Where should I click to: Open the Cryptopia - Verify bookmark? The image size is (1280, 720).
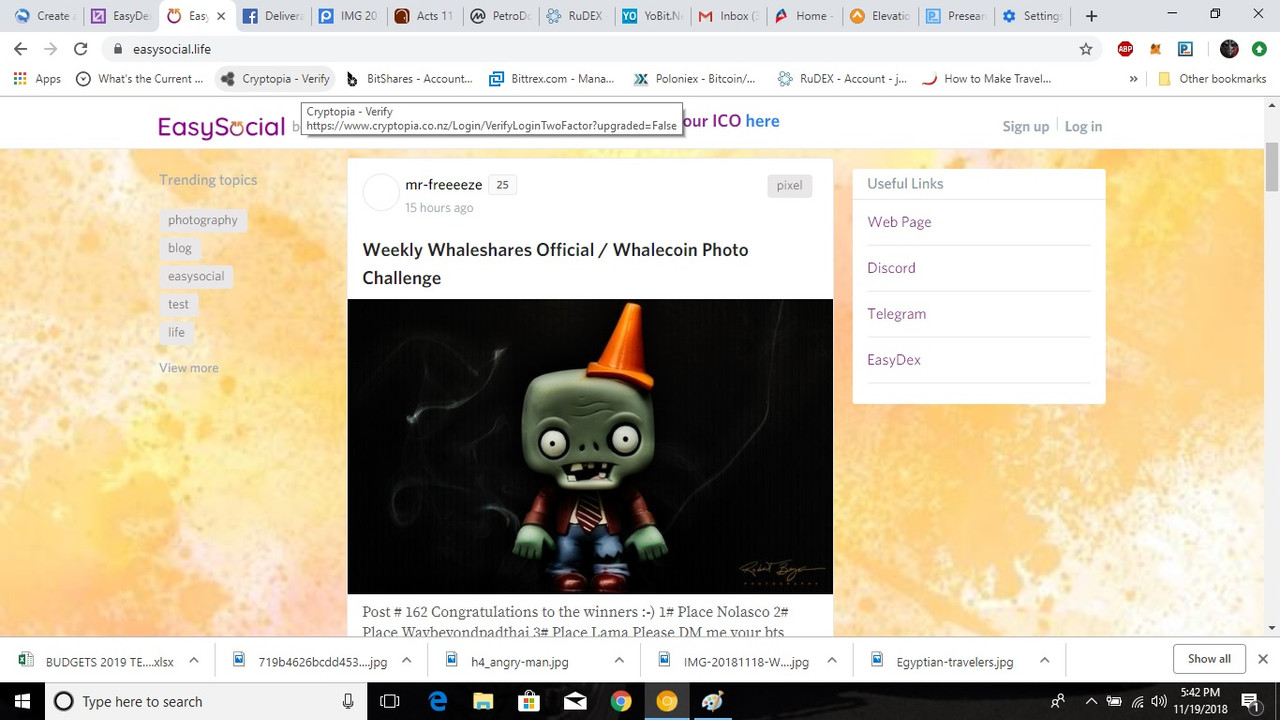click(276, 79)
